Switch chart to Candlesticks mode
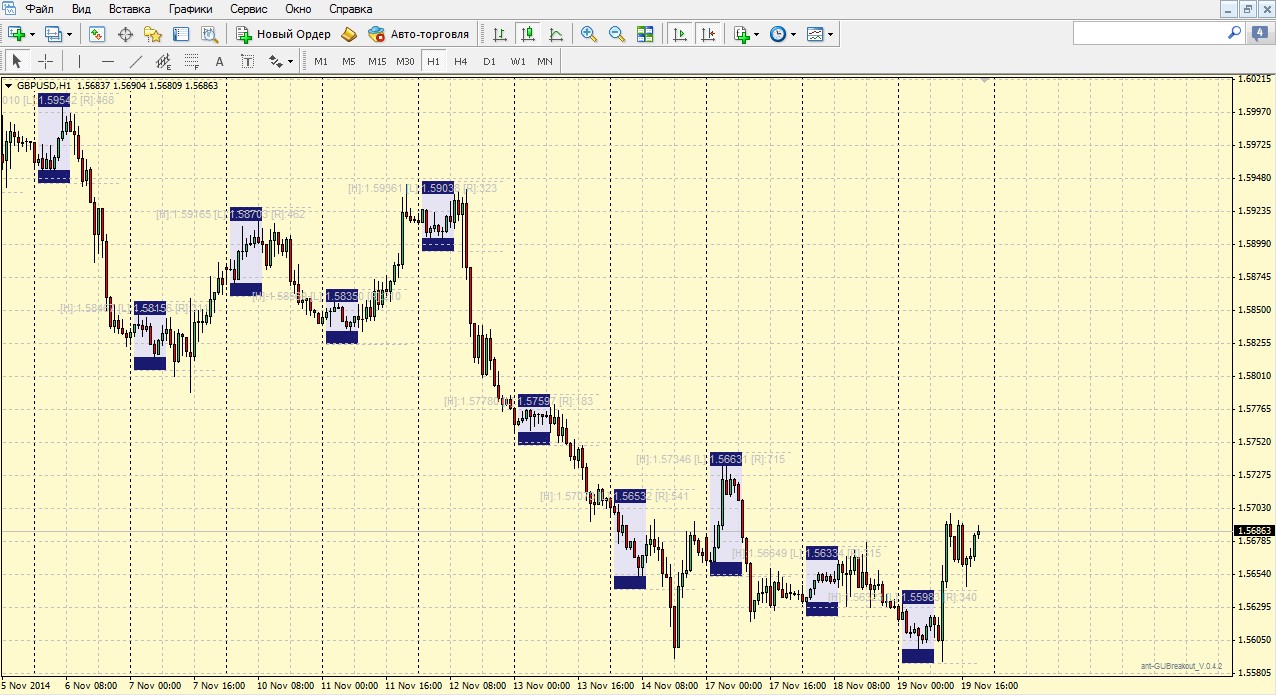Viewport: 1276px width, 696px height. click(528, 34)
